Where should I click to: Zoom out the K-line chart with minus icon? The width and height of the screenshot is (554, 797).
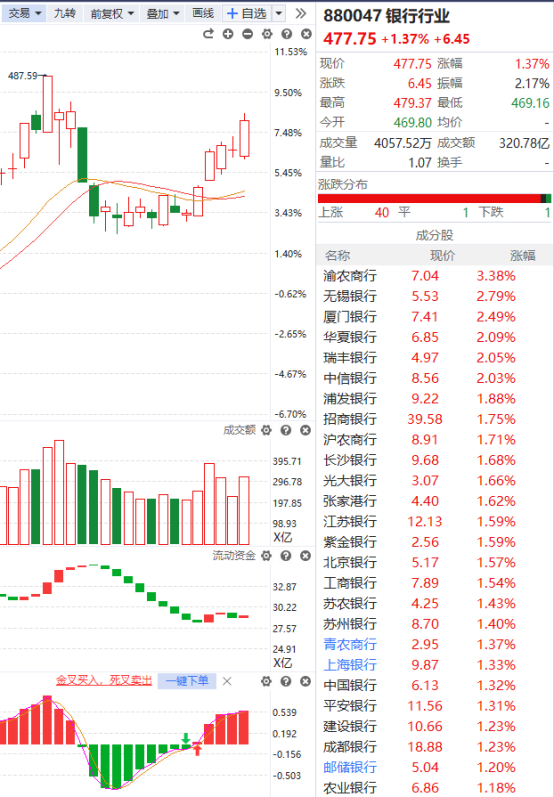click(x=248, y=34)
